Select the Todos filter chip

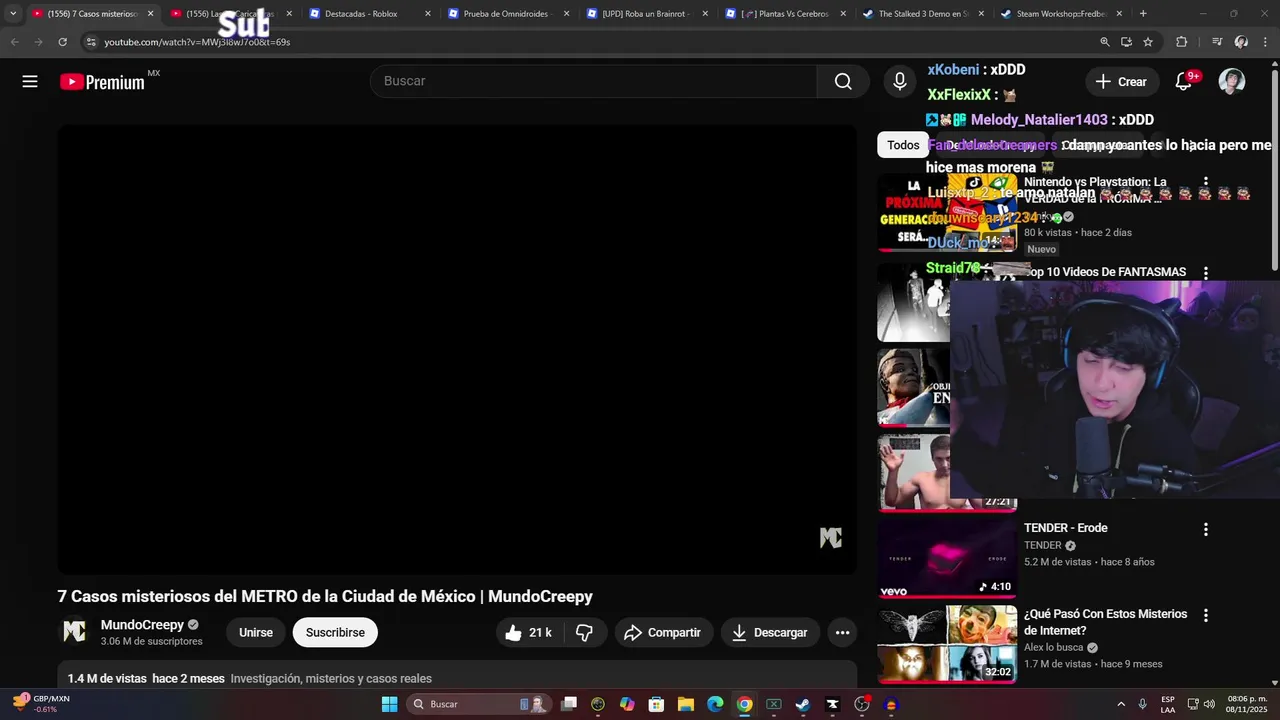click(x=903, y=145)
